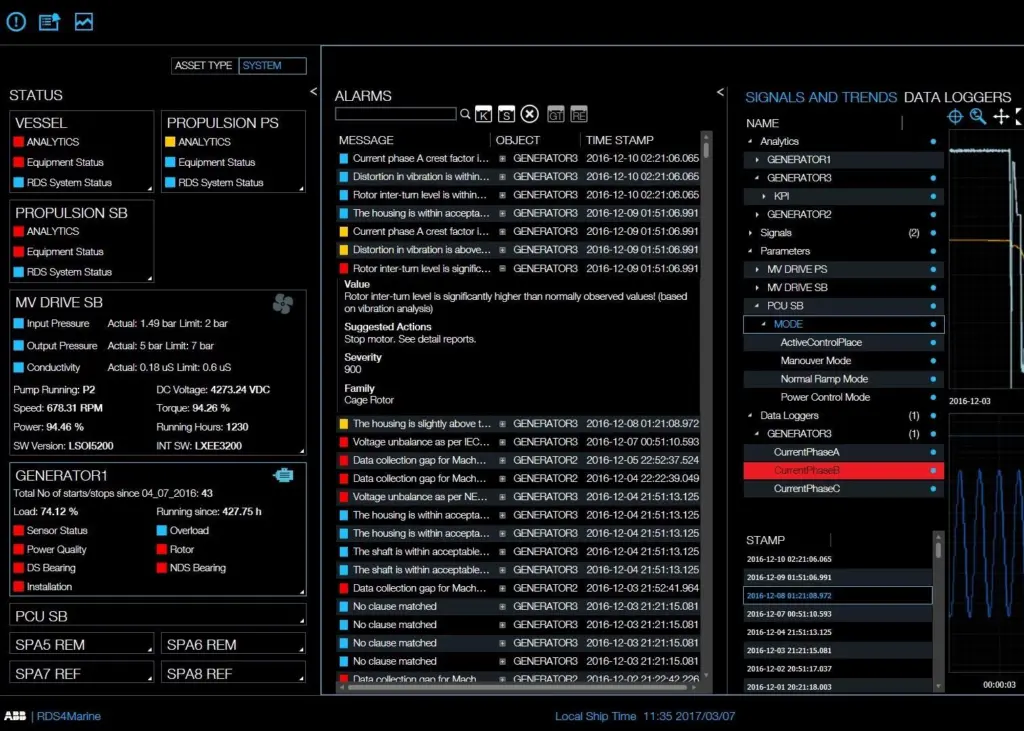Image resolution: width=1024 pixels, height=731 pixels.
Task: Click the generator icon in GENERATOR1 card
Action: tap(283, 476)
